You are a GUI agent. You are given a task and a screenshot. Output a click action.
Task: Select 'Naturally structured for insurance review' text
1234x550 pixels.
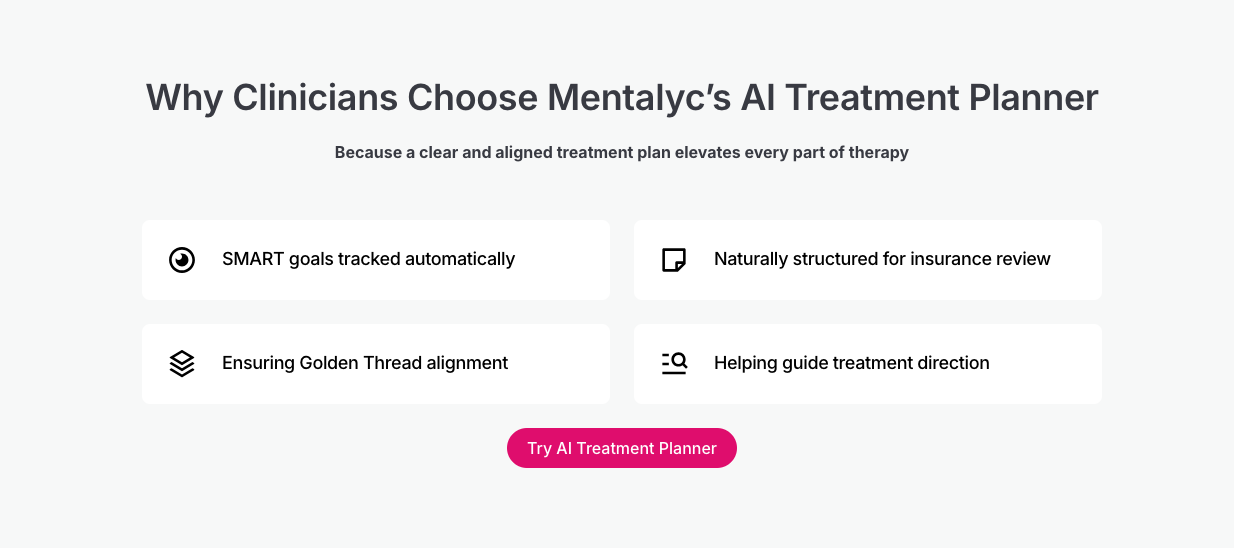point(882,260)
